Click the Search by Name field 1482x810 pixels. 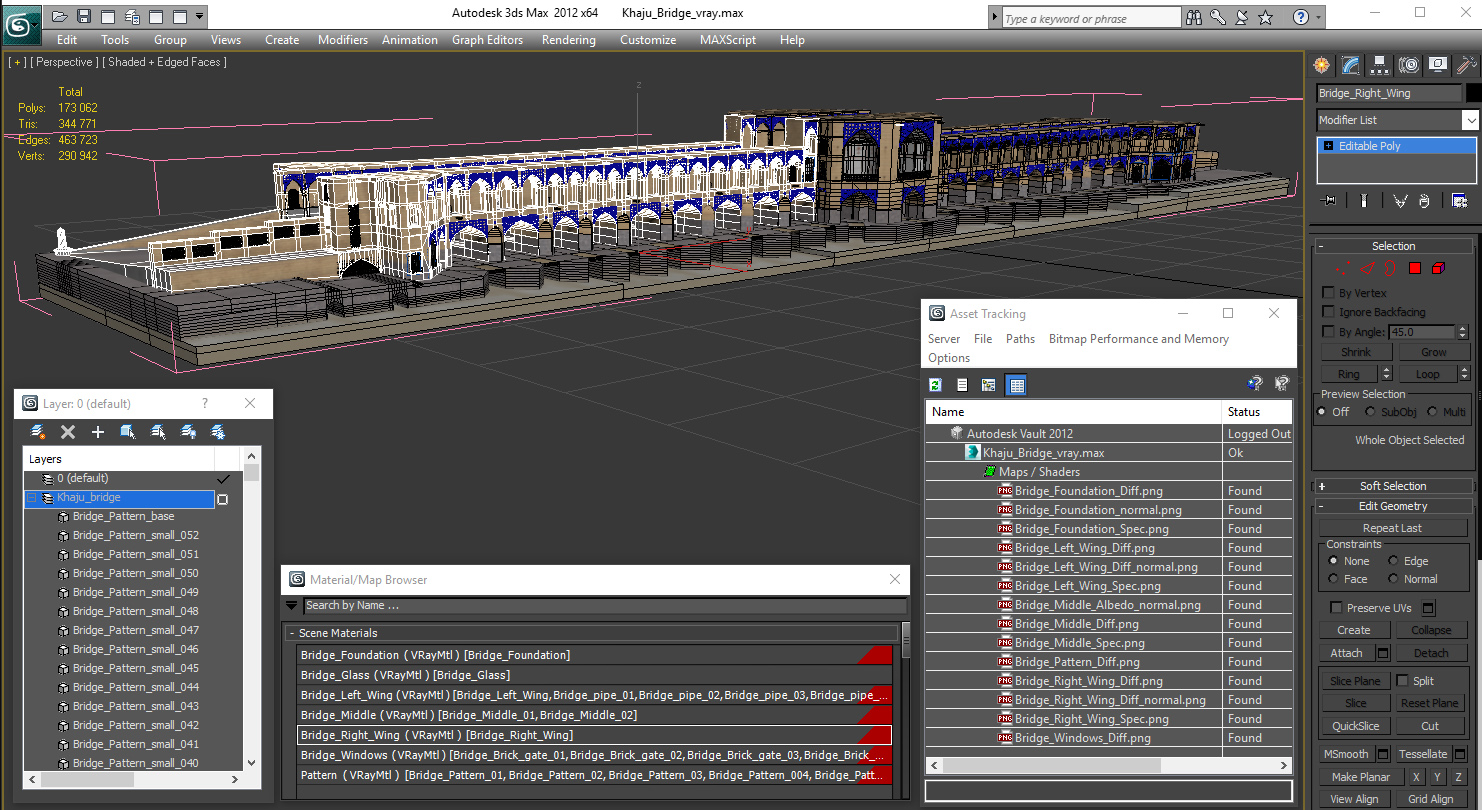[605, 605]
